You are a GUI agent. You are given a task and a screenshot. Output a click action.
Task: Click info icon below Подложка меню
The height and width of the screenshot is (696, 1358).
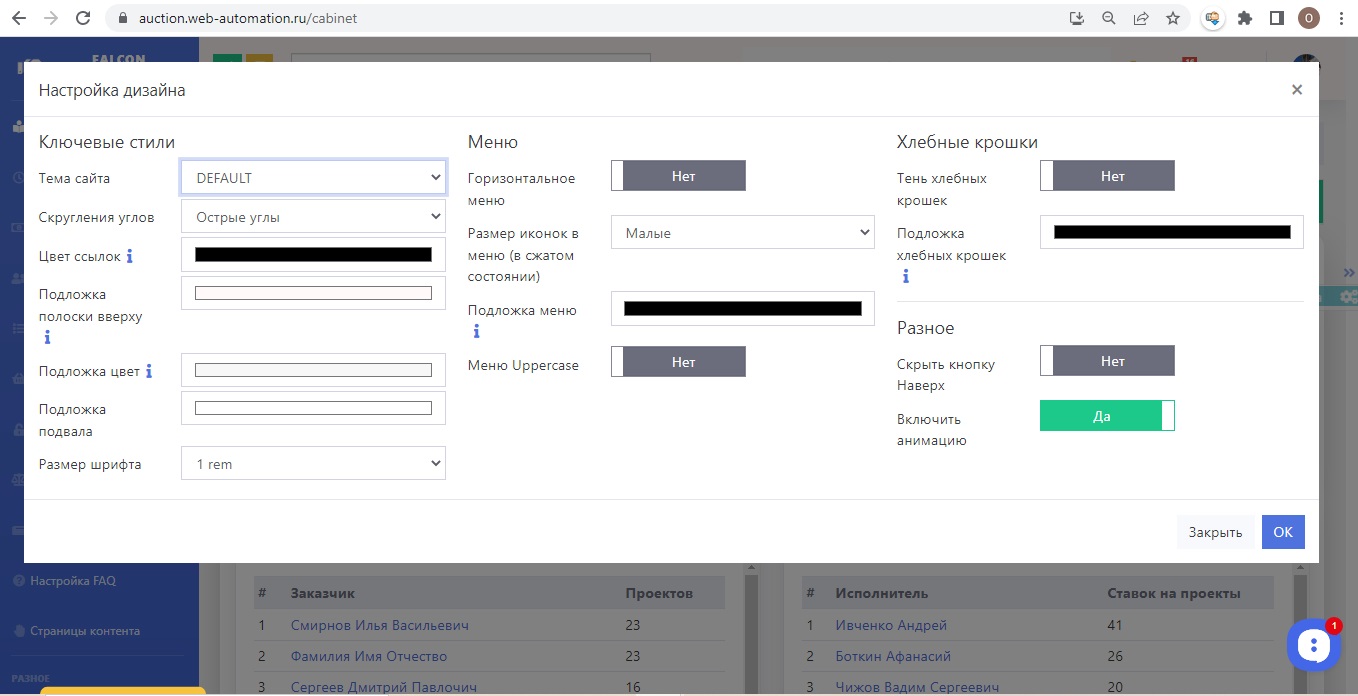tap(476, 331)
